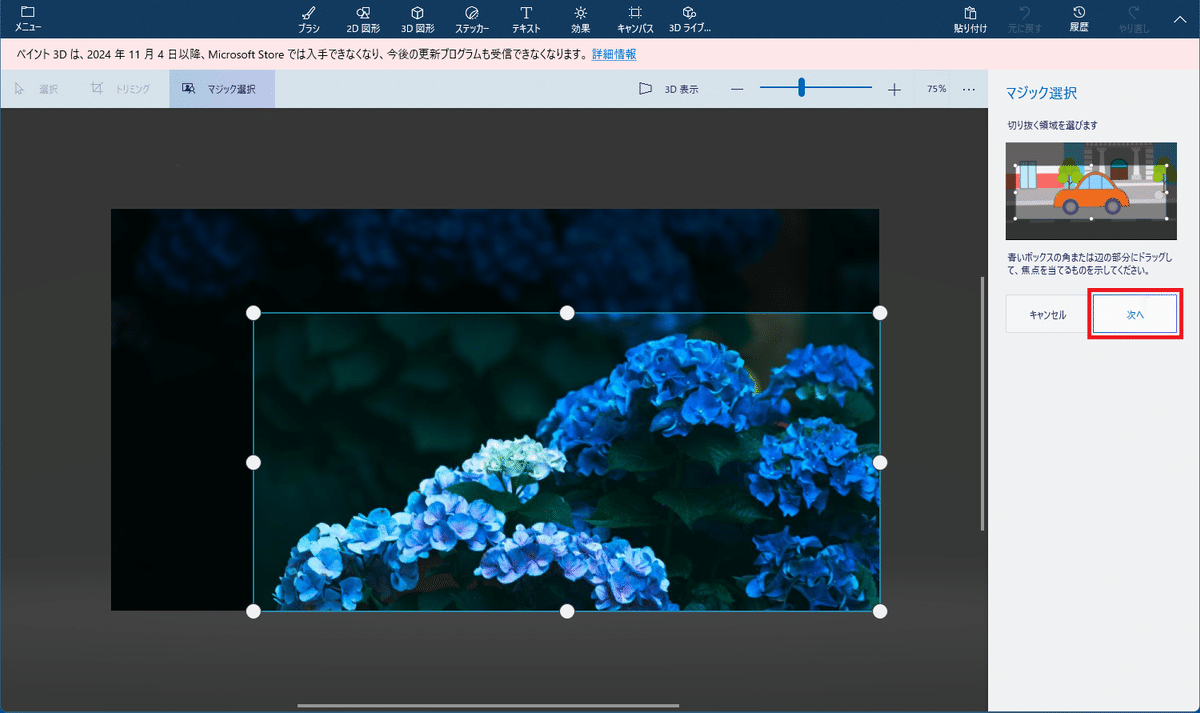Click the bottom-center selection box handle
The height and width of the screenshot is (713, 1200).
[567, 611]
